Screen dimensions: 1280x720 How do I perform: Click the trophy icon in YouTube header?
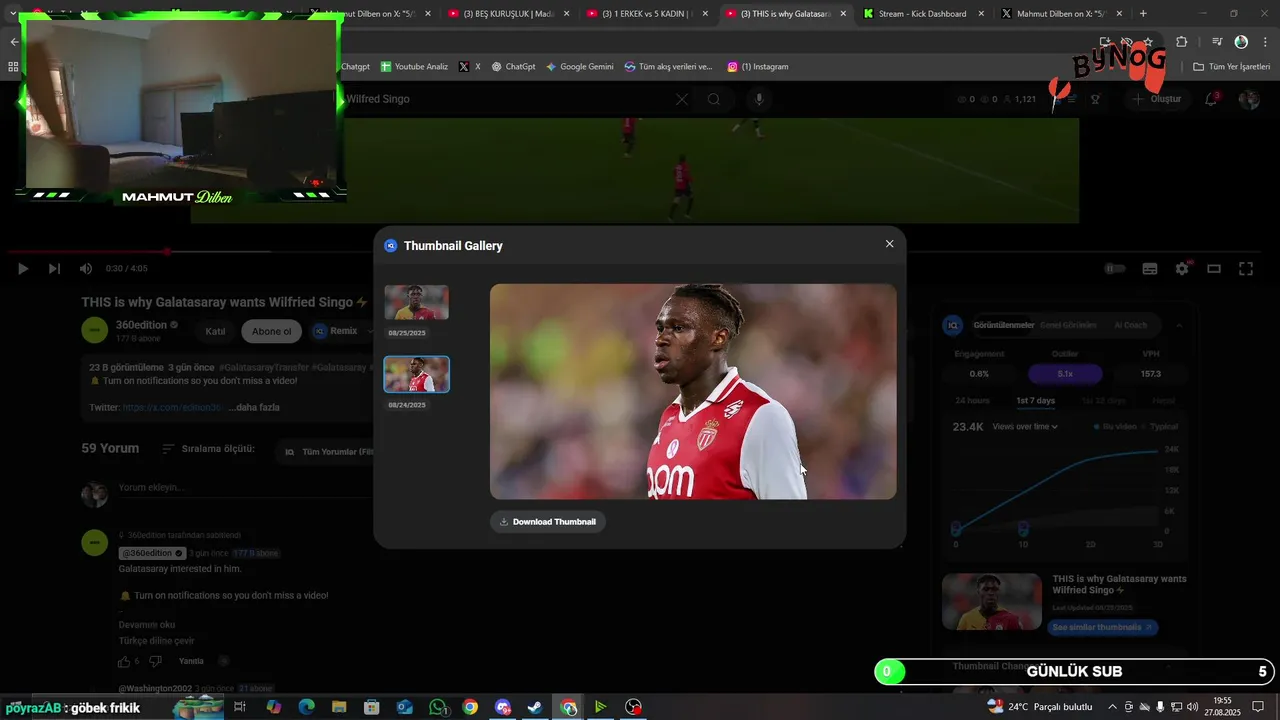(1095, 99)
